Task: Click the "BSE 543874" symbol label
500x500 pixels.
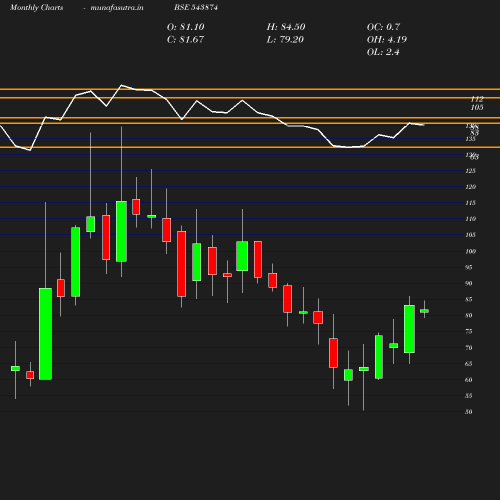Action: (196, 7)
